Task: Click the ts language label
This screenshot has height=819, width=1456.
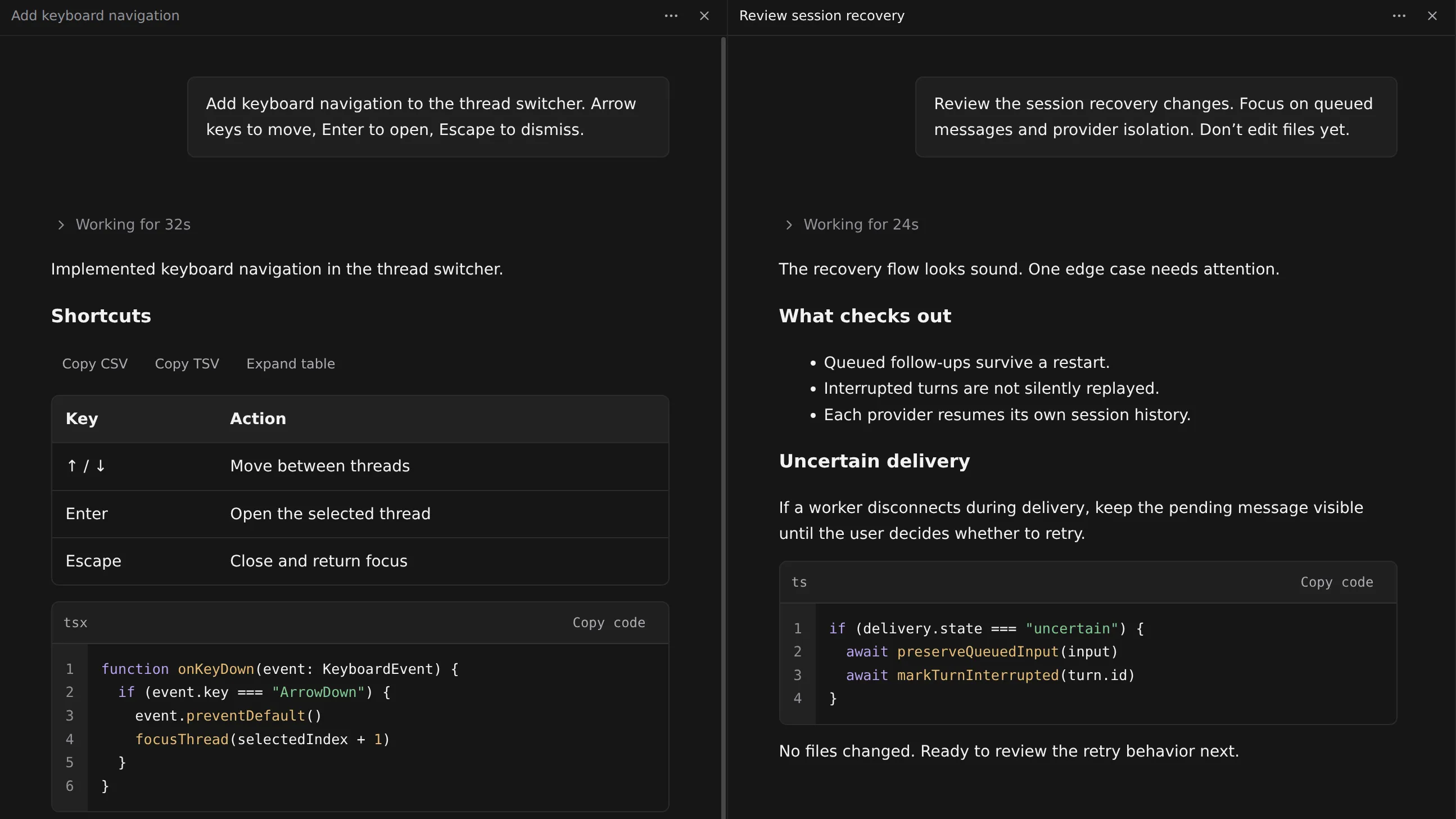Action: click(799, 582)
